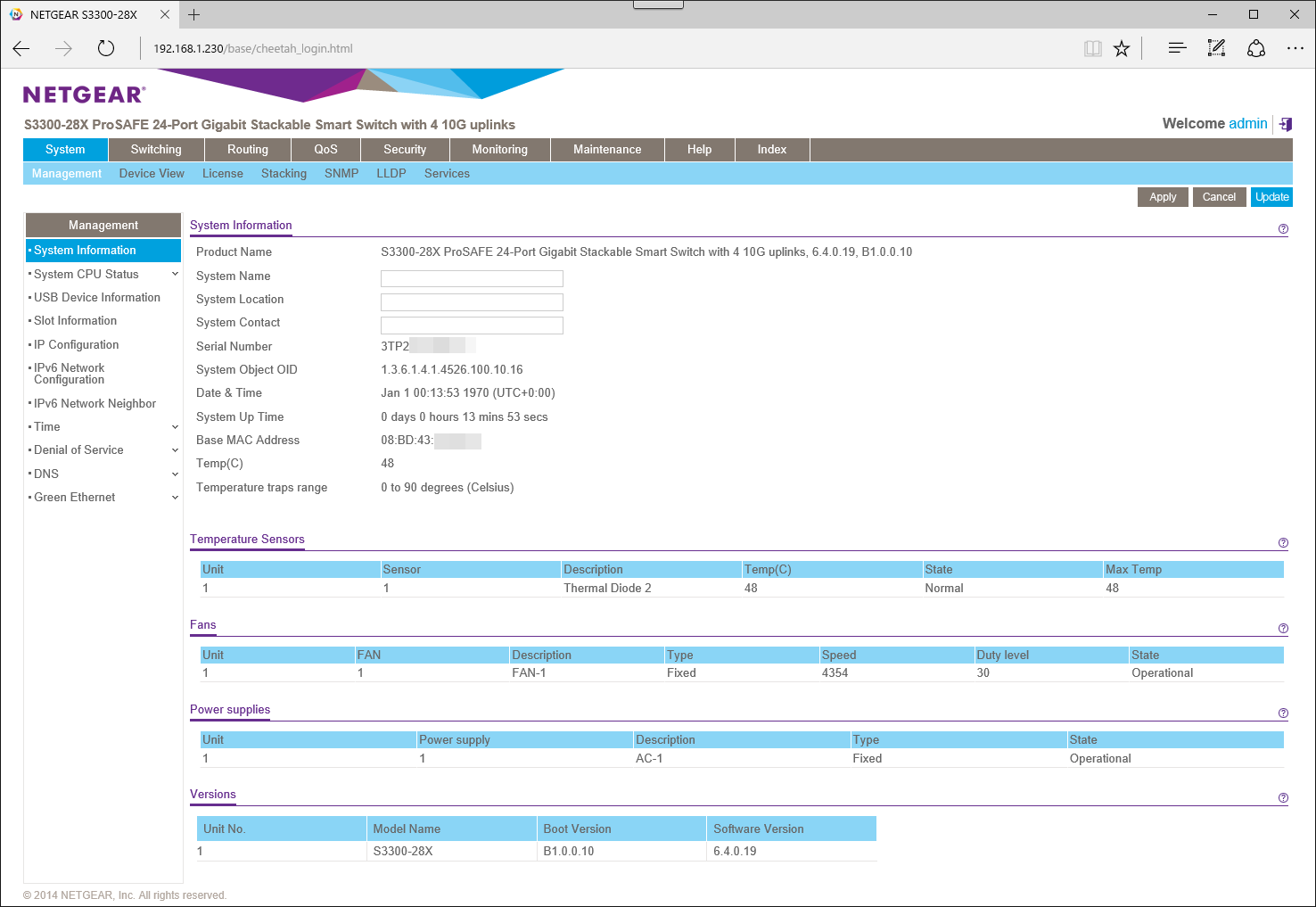1316x907 pixels.
Task: Open help icon for Temperature Sensors section
Action: pyautogui.click(x=1283, y=543)
